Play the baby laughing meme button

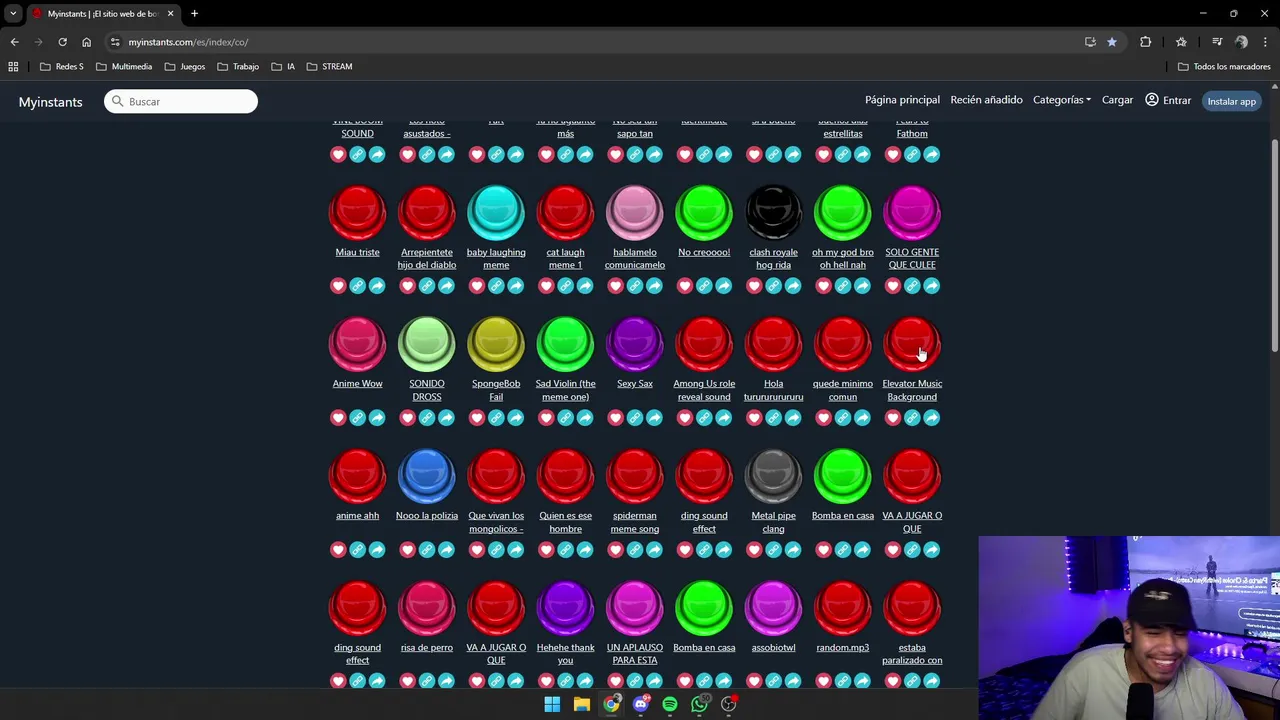496,213
